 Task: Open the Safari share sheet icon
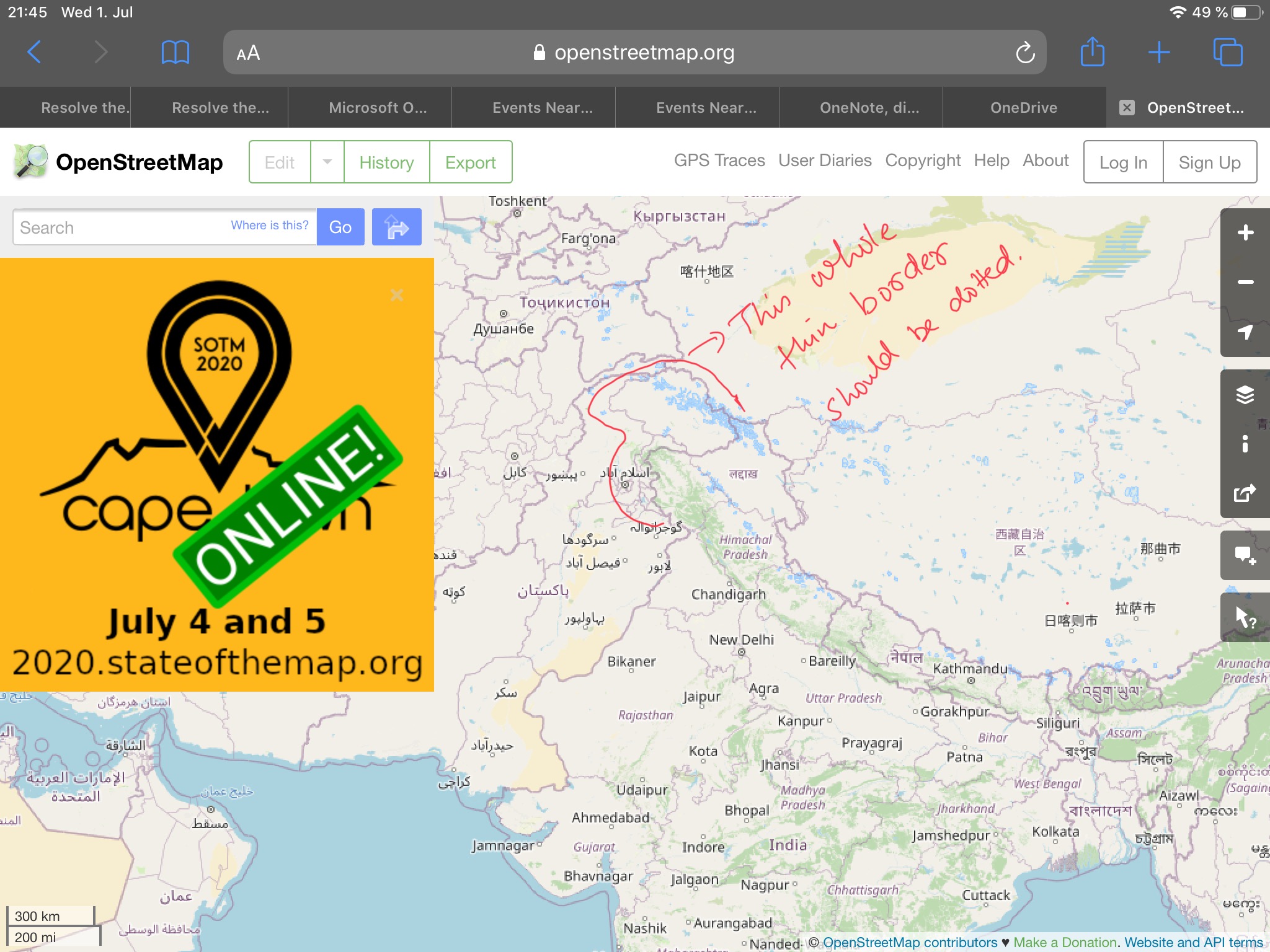[x=1093, y=51]
